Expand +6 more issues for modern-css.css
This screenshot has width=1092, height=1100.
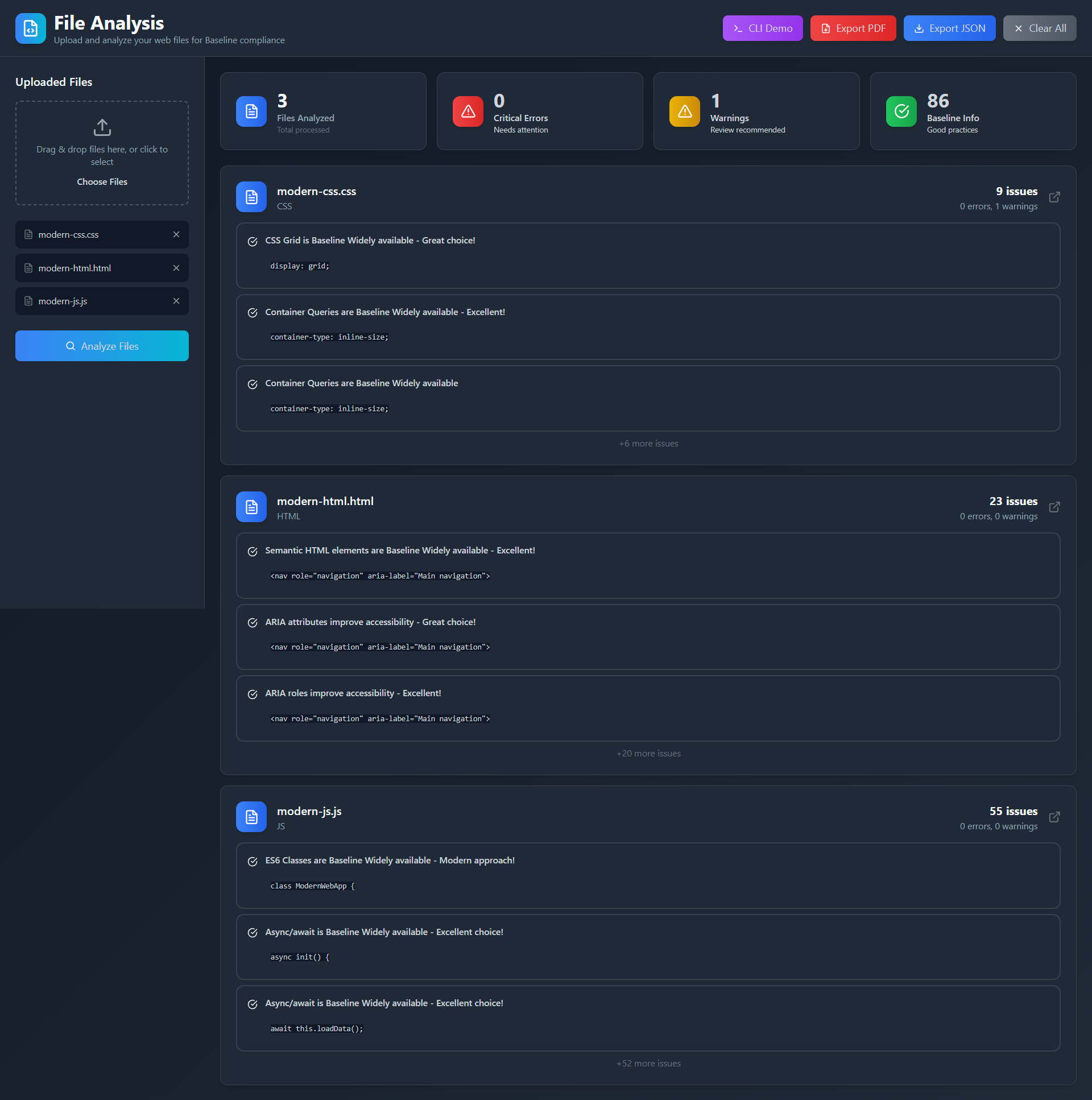648,444
